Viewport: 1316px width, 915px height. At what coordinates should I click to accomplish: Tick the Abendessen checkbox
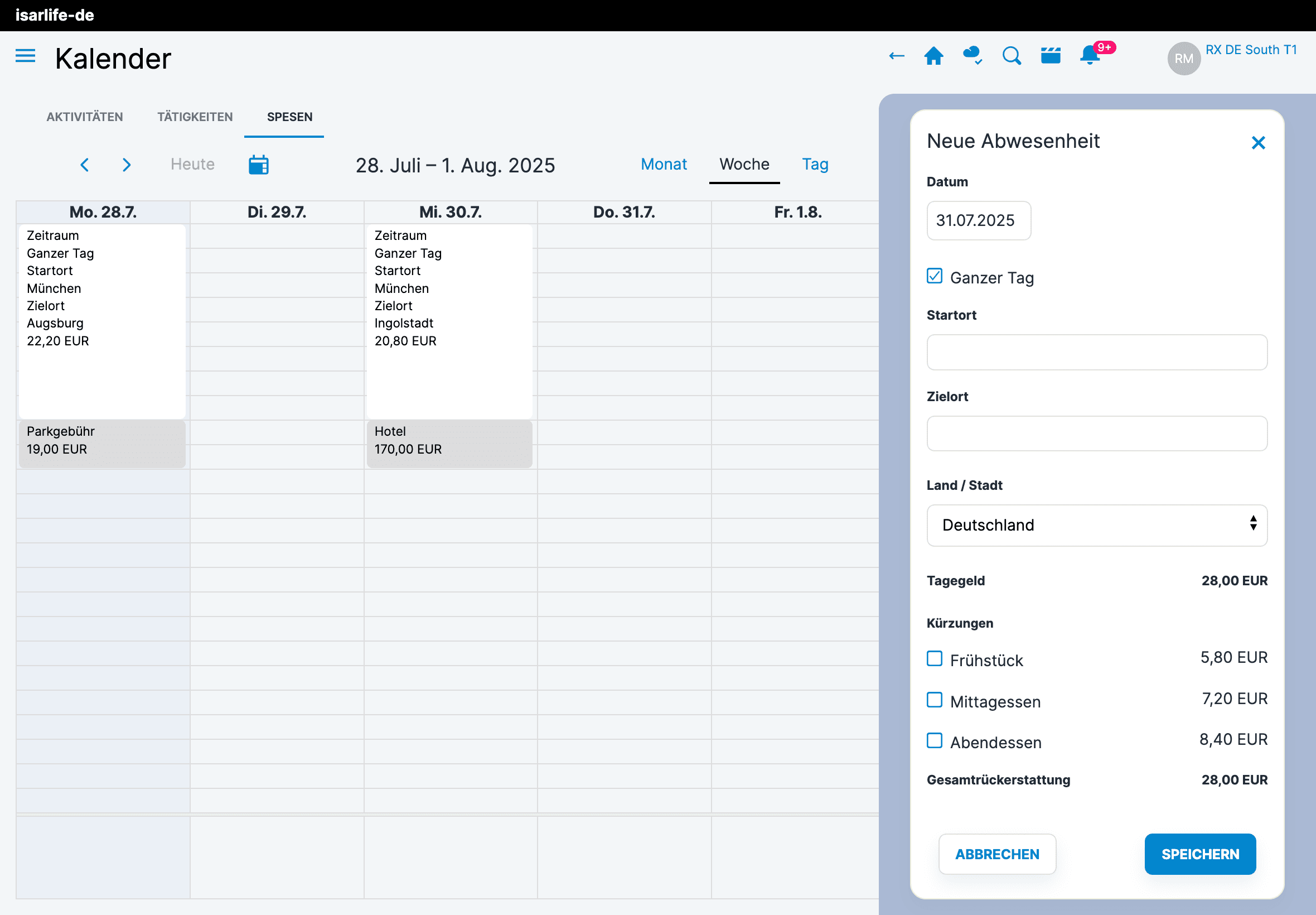pyautogui.click(x=935, y=741)
